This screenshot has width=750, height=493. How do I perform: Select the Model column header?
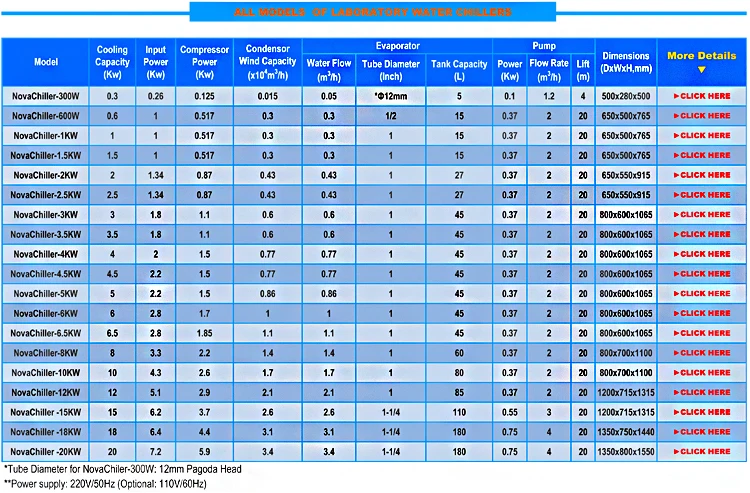click(46, 62)
